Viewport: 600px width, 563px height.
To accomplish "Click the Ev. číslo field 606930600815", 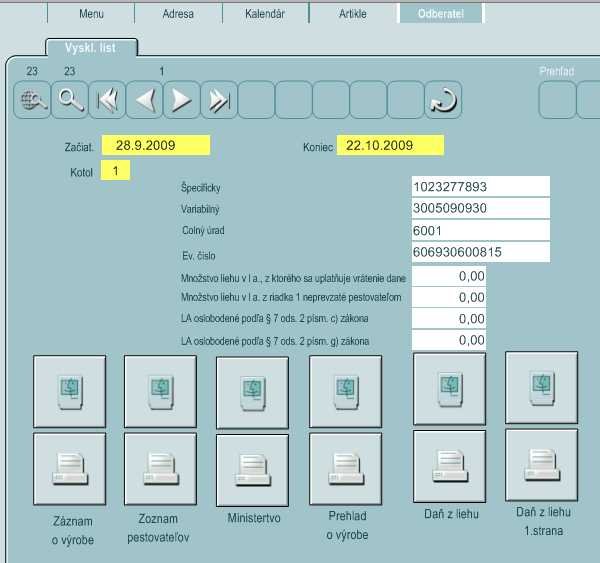I will pyautogui.click(x=481, y=252).
